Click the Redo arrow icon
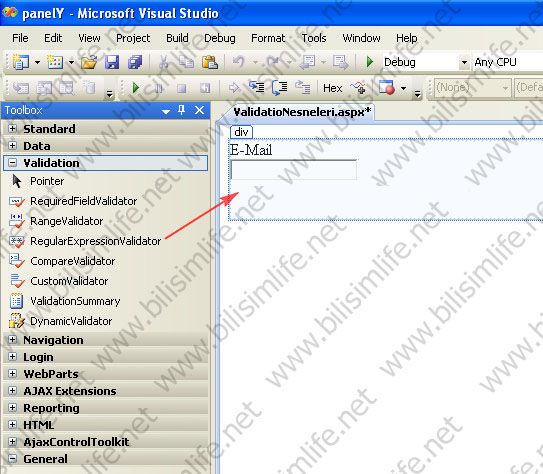543x474 pixels. coord(273,62)
